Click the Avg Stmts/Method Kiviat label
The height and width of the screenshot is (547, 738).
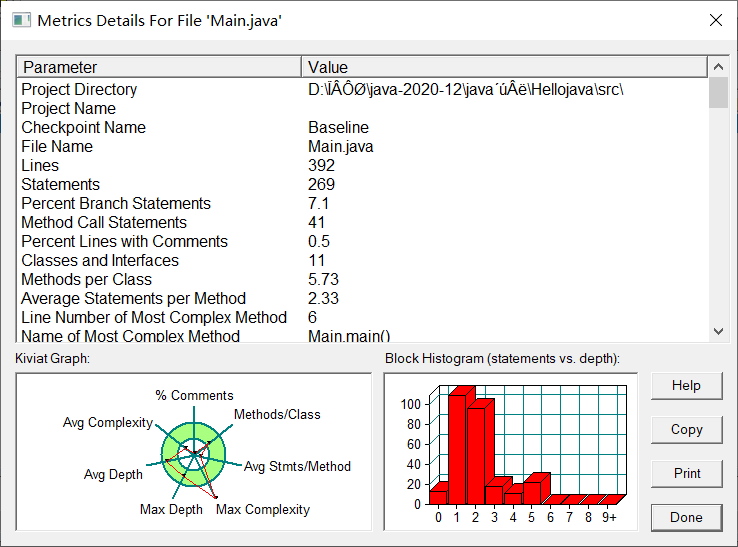pyautogui.click(x=297, y=467)
